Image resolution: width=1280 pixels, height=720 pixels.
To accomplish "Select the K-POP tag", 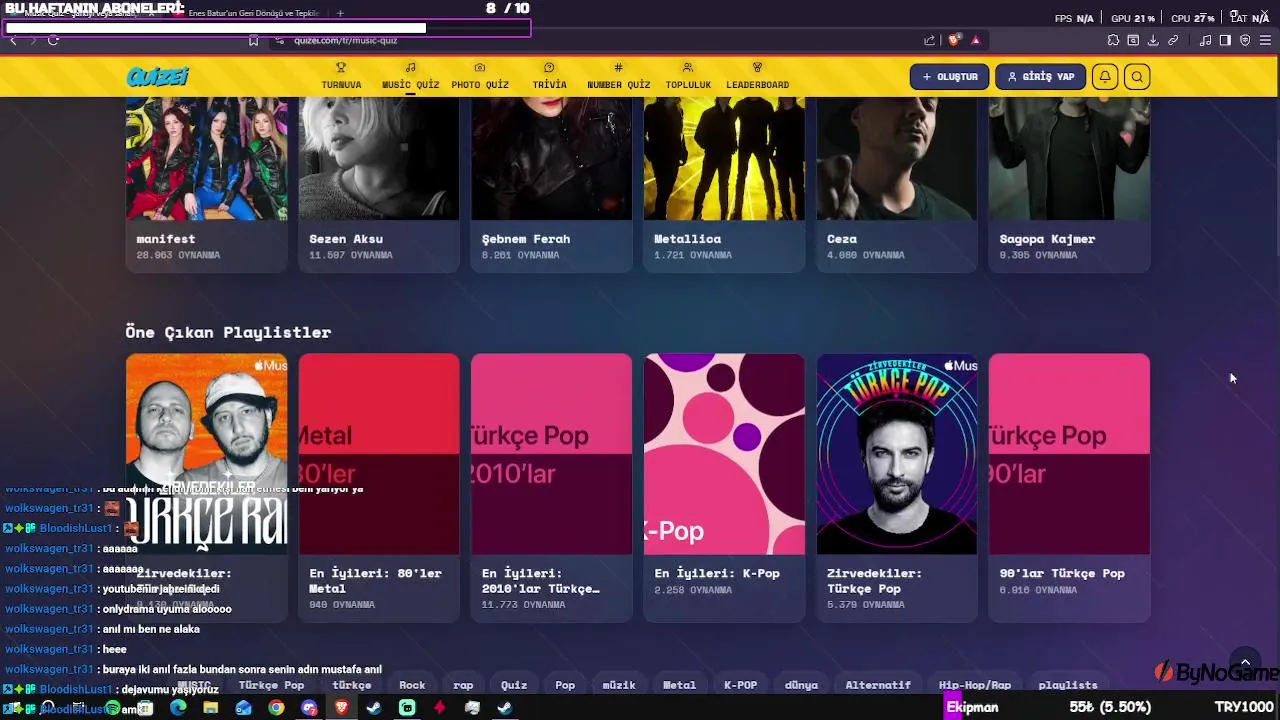I will (x=740, y=685).
